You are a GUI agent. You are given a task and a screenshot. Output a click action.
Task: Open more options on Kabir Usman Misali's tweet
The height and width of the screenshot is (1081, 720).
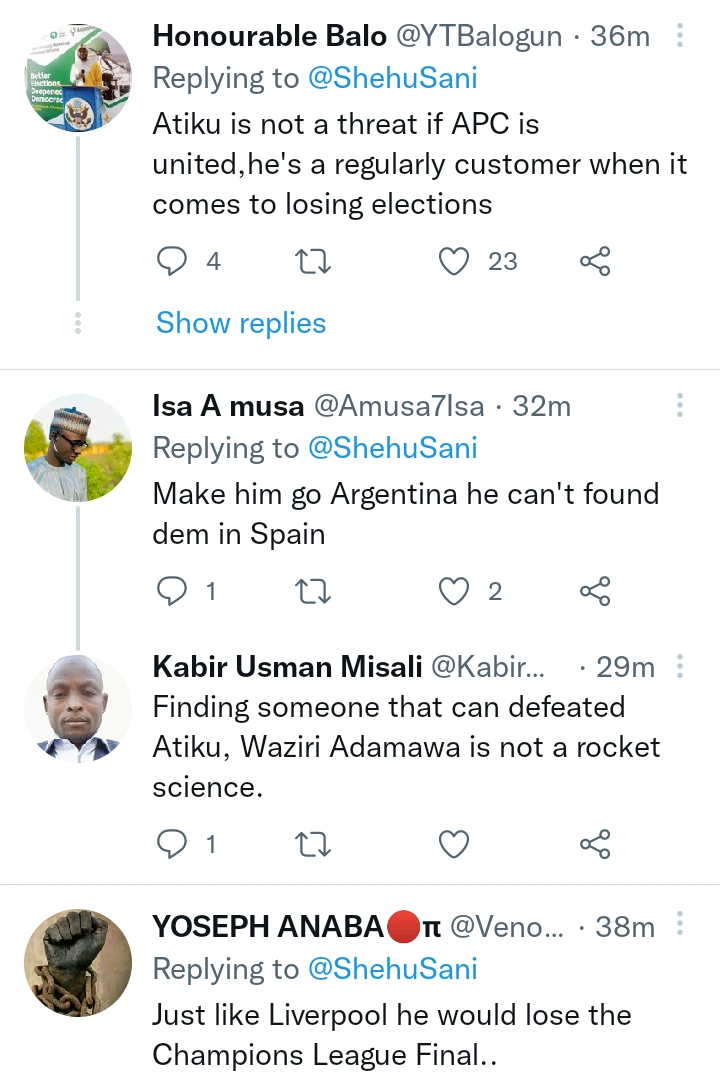coord(680,666)
